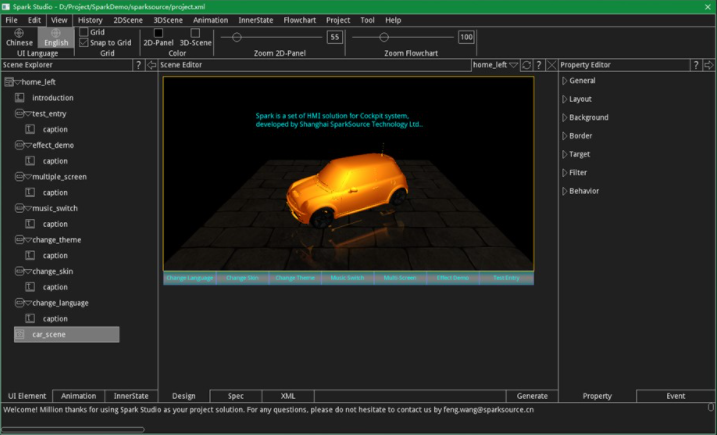Viewport: 717px width, 435px height.
Task: Click the test_entry button node icon
Action: [19, 113]
